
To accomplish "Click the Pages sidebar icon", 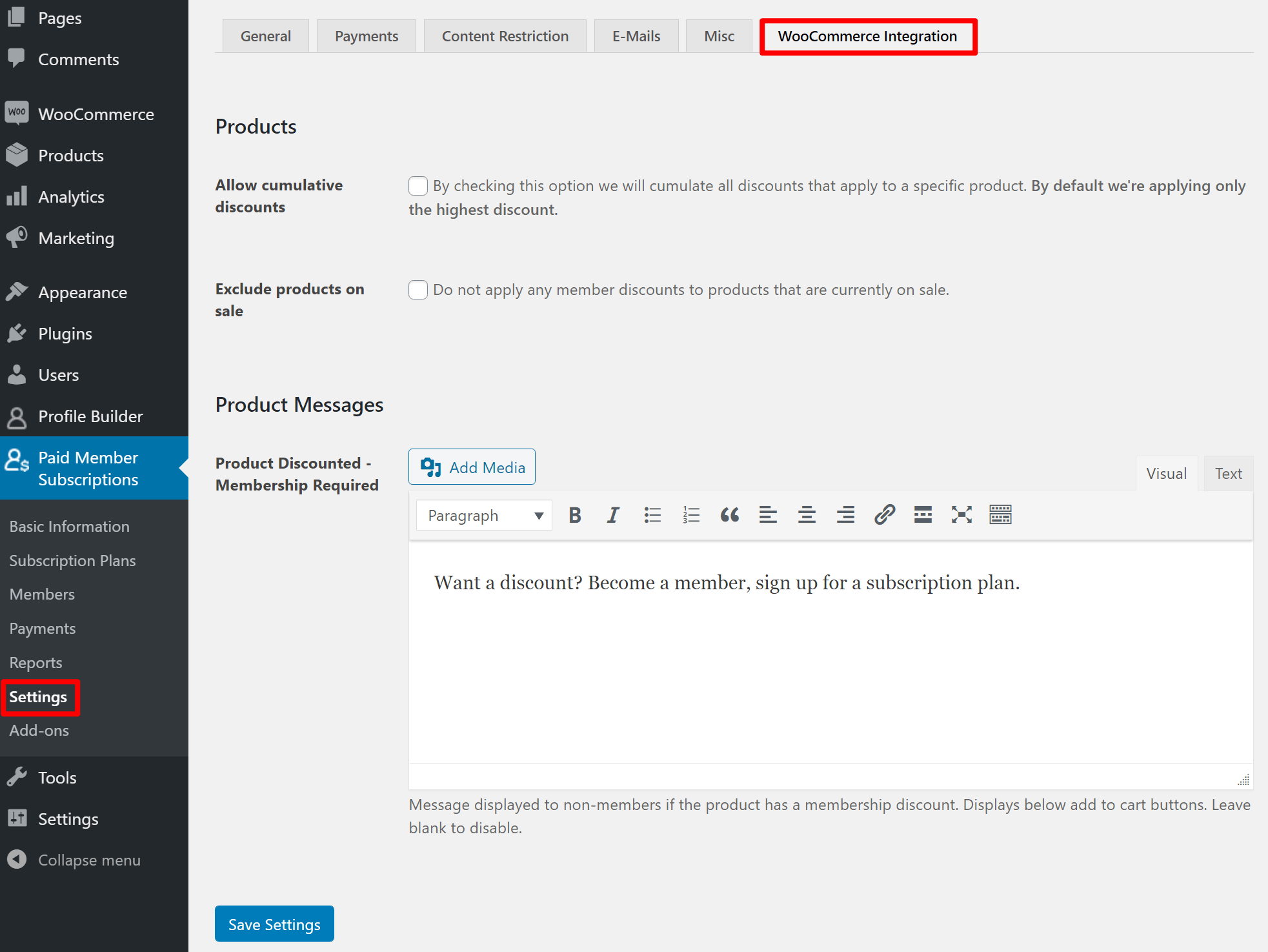I will click(17, 17).
